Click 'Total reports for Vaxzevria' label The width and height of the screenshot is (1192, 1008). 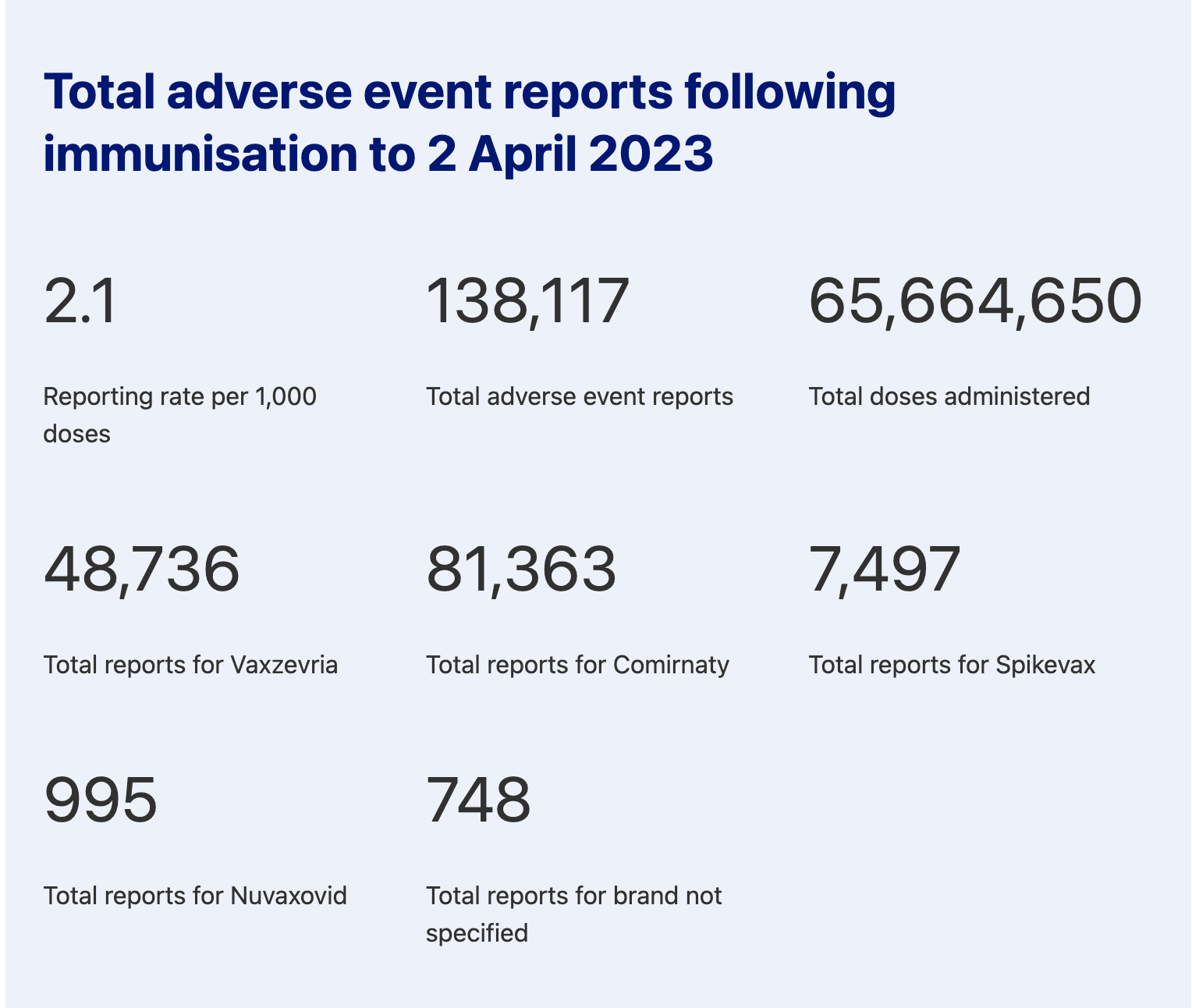pos(190,665)
